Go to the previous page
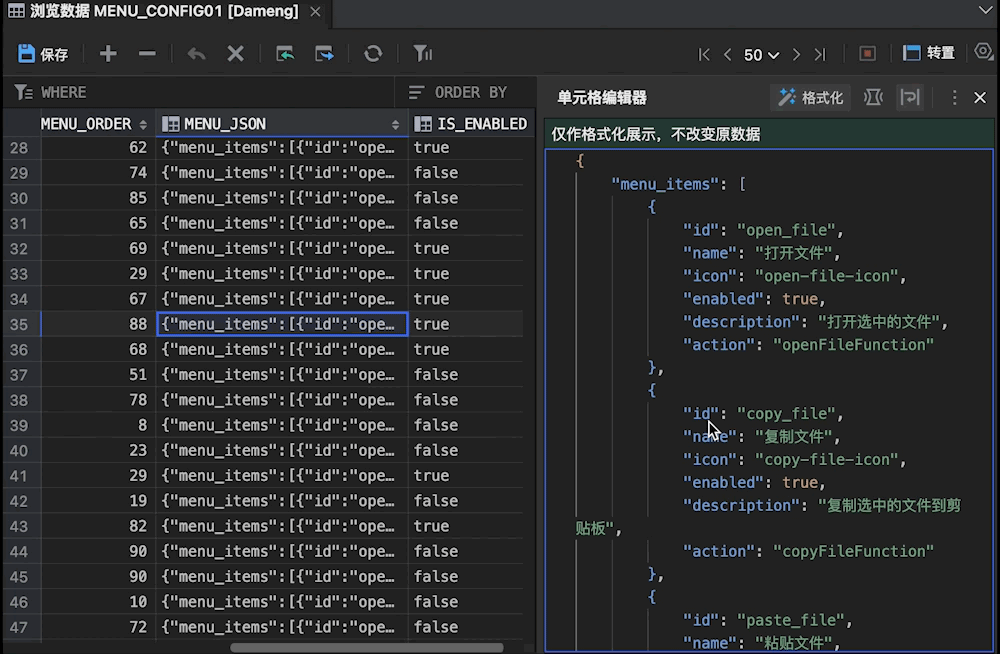Screen dimensions: 1000x654 (x=728, y=55)
